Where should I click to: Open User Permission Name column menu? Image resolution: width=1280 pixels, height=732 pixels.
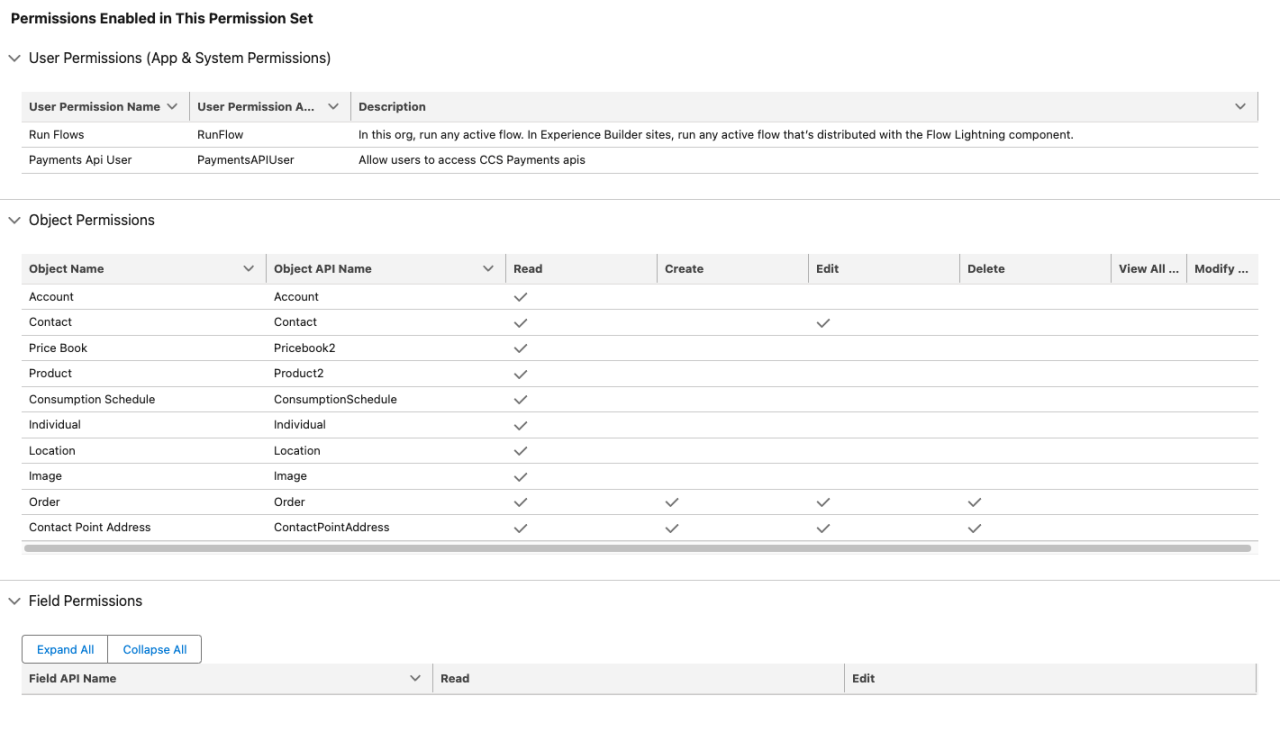point(172,107)
